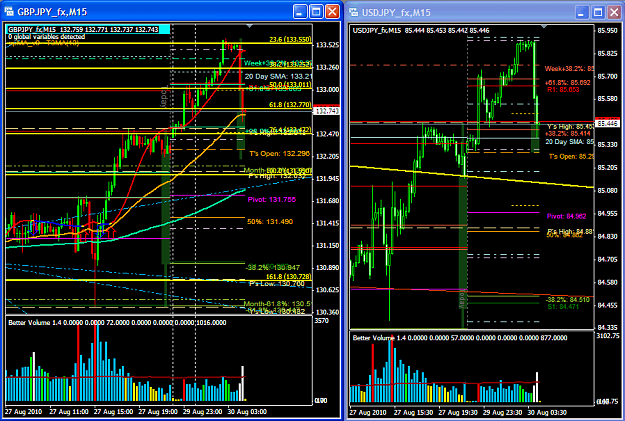Click '0 global variables detected' text
The image size is (625, 421).
(x=47, y=37)
